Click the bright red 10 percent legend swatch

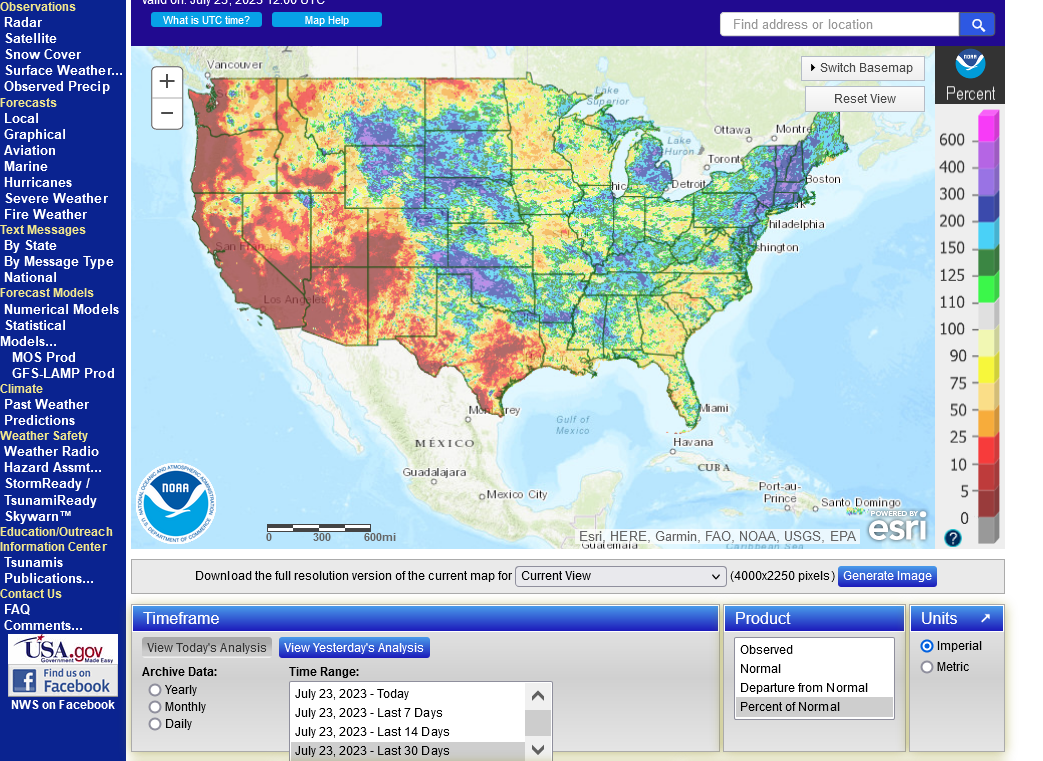988,450
